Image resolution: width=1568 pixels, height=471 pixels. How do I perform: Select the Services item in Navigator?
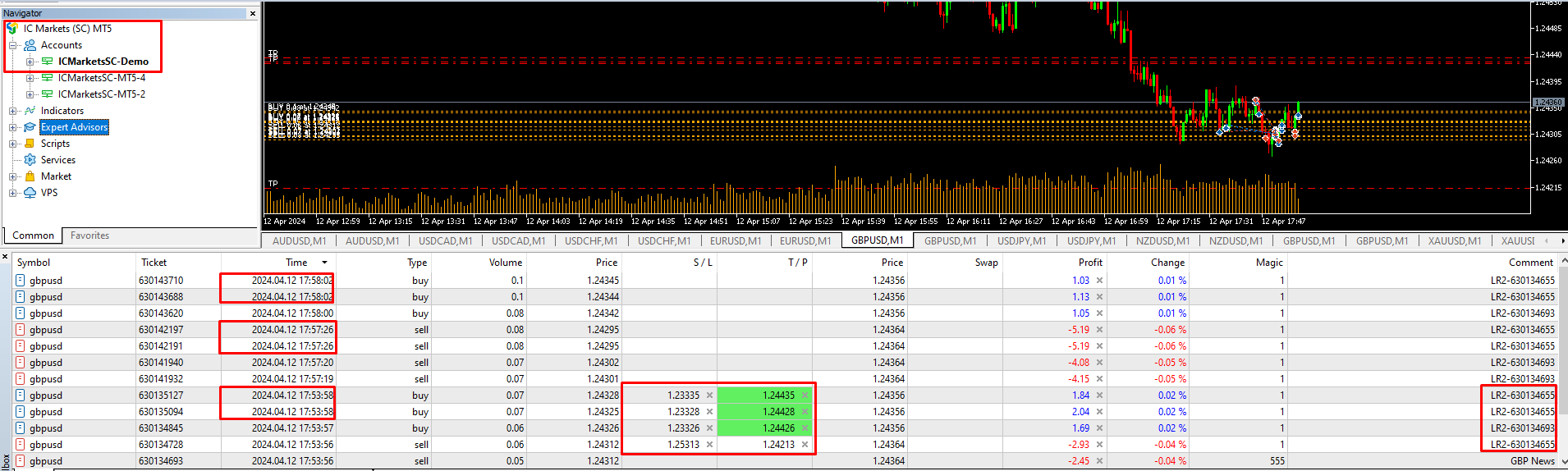pos(57,160)
